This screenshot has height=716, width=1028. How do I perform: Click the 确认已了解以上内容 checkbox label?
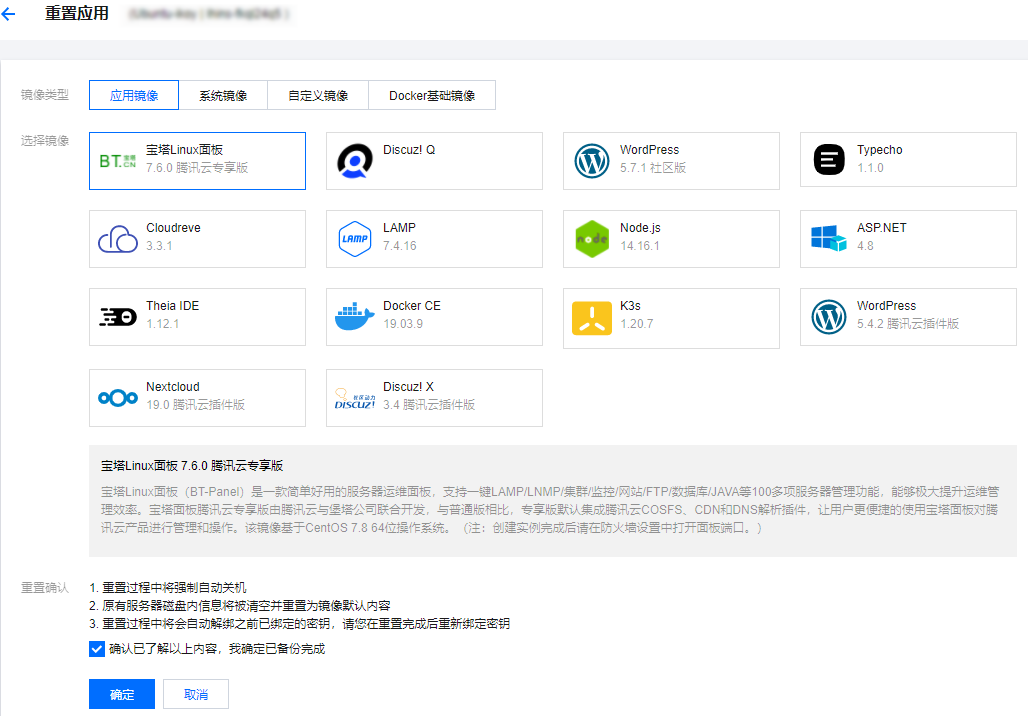(217, 648)
